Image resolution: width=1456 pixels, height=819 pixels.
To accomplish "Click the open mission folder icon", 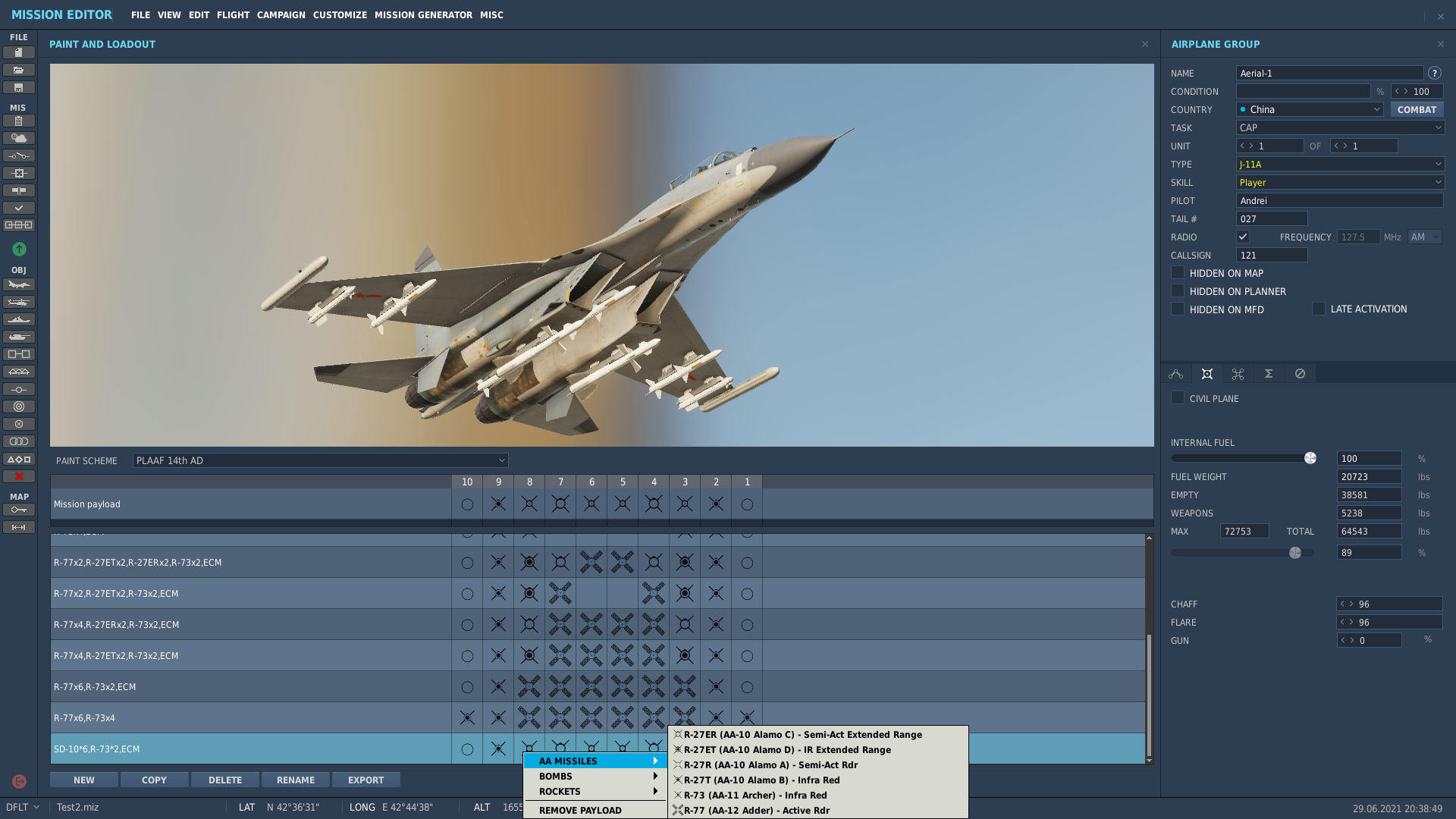I will (x=19, y=70).
